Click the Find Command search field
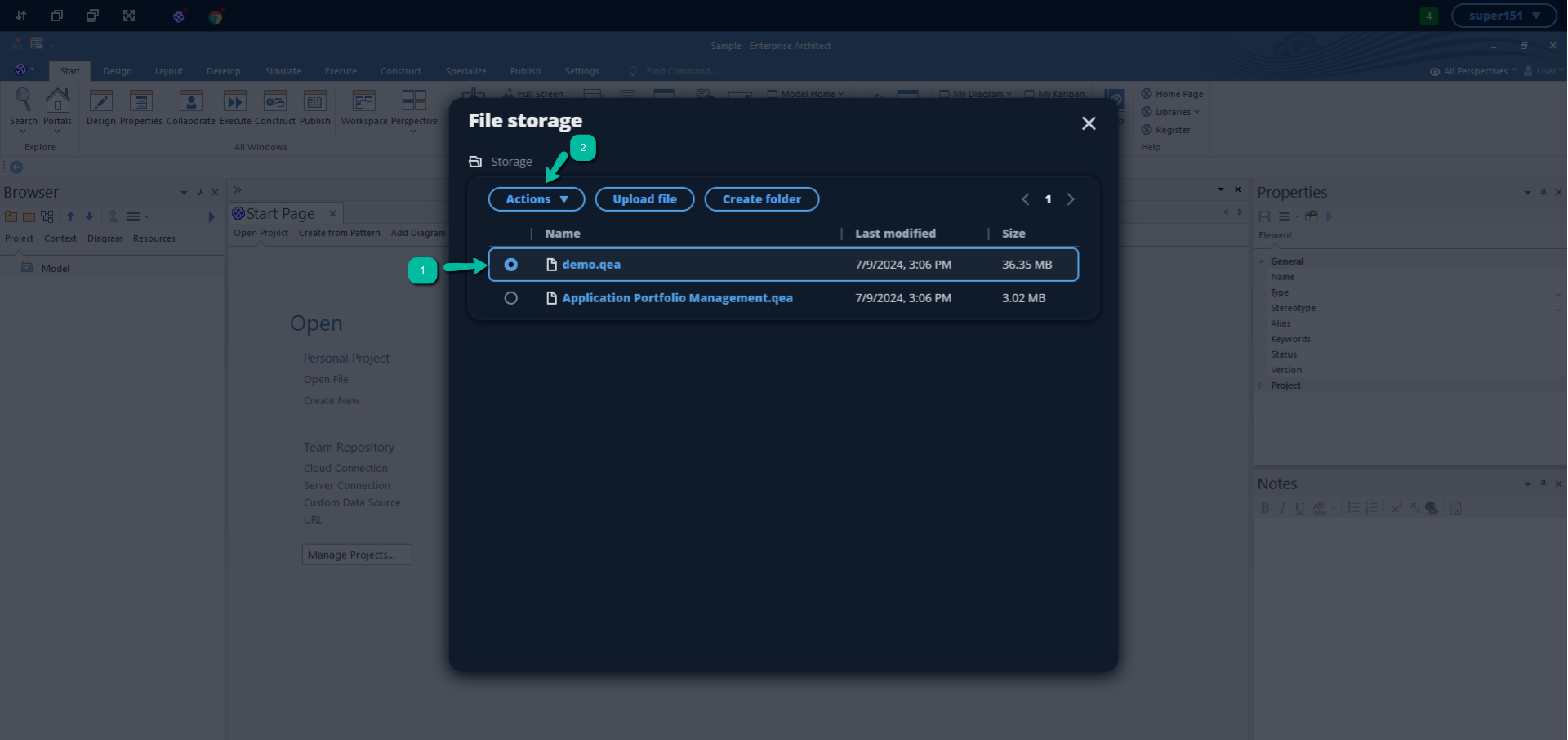This screenshot has width=1568, height=740. [x=682, y=71]
